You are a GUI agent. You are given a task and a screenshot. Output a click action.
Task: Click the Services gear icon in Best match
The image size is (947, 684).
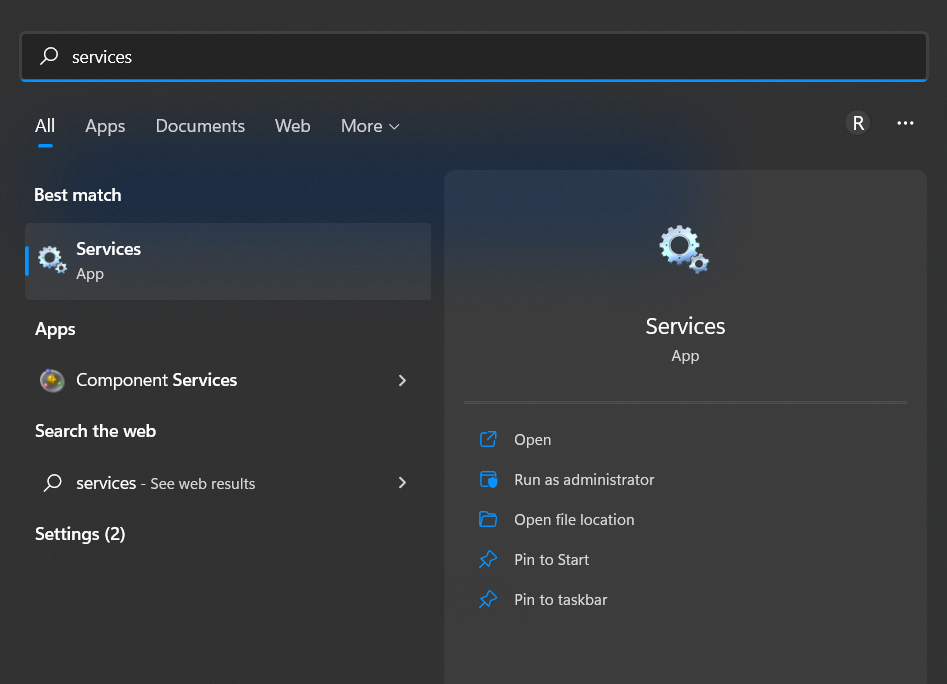[53, 260]
